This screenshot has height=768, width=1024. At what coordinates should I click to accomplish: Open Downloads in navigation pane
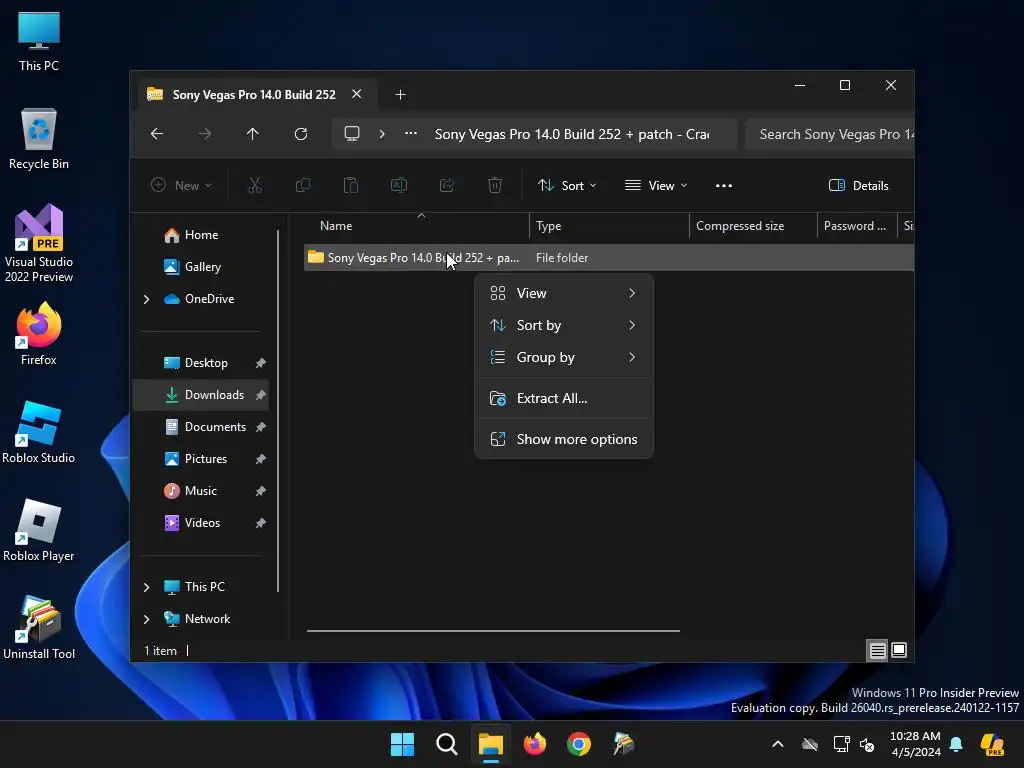point(200,395)
